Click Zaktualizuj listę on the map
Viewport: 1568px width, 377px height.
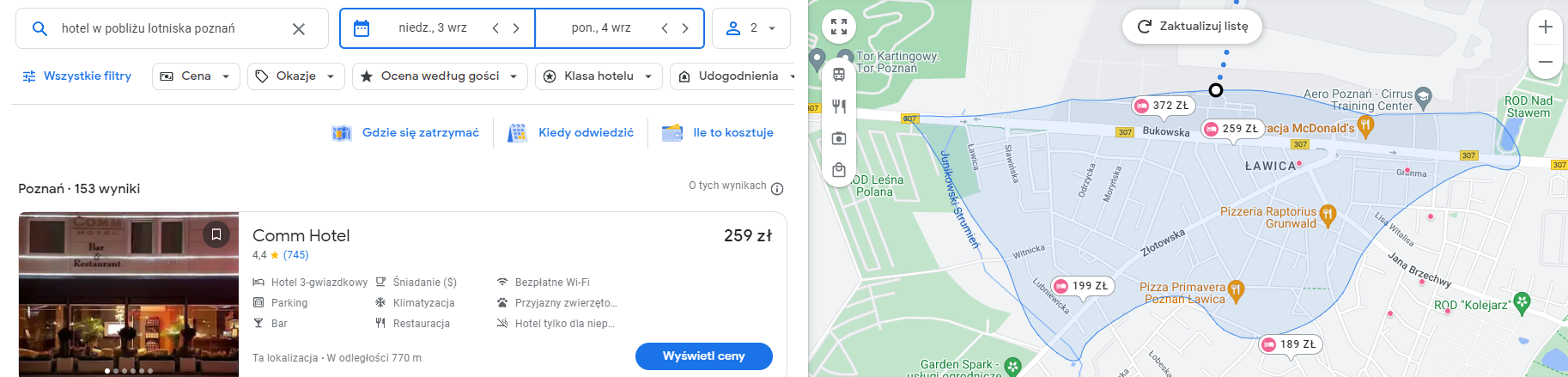(1193, 27)
